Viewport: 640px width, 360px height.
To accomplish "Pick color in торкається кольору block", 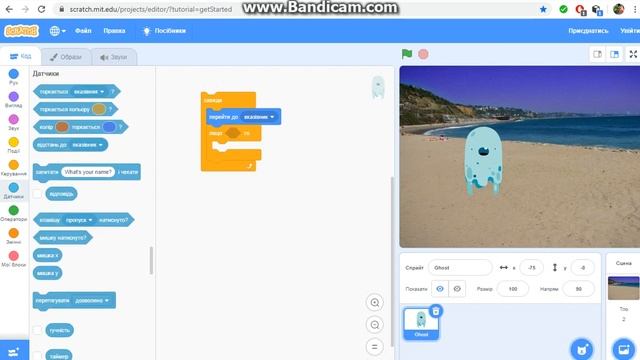I will tap(99, 109).
